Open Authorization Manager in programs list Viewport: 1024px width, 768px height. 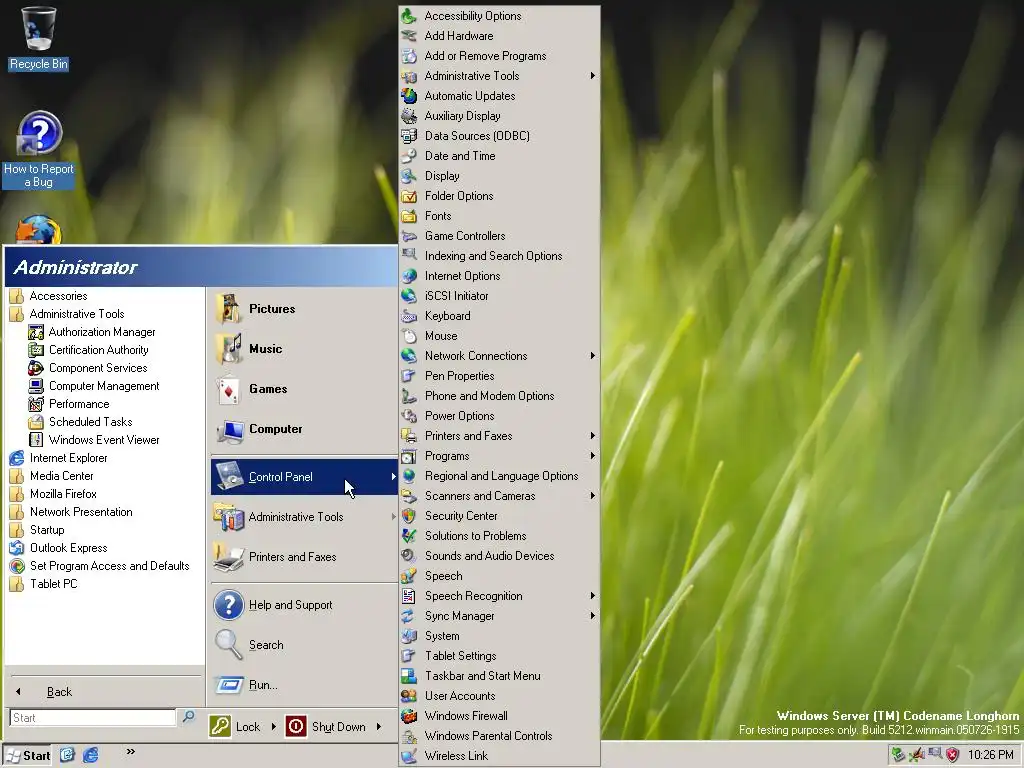point(104,332)
